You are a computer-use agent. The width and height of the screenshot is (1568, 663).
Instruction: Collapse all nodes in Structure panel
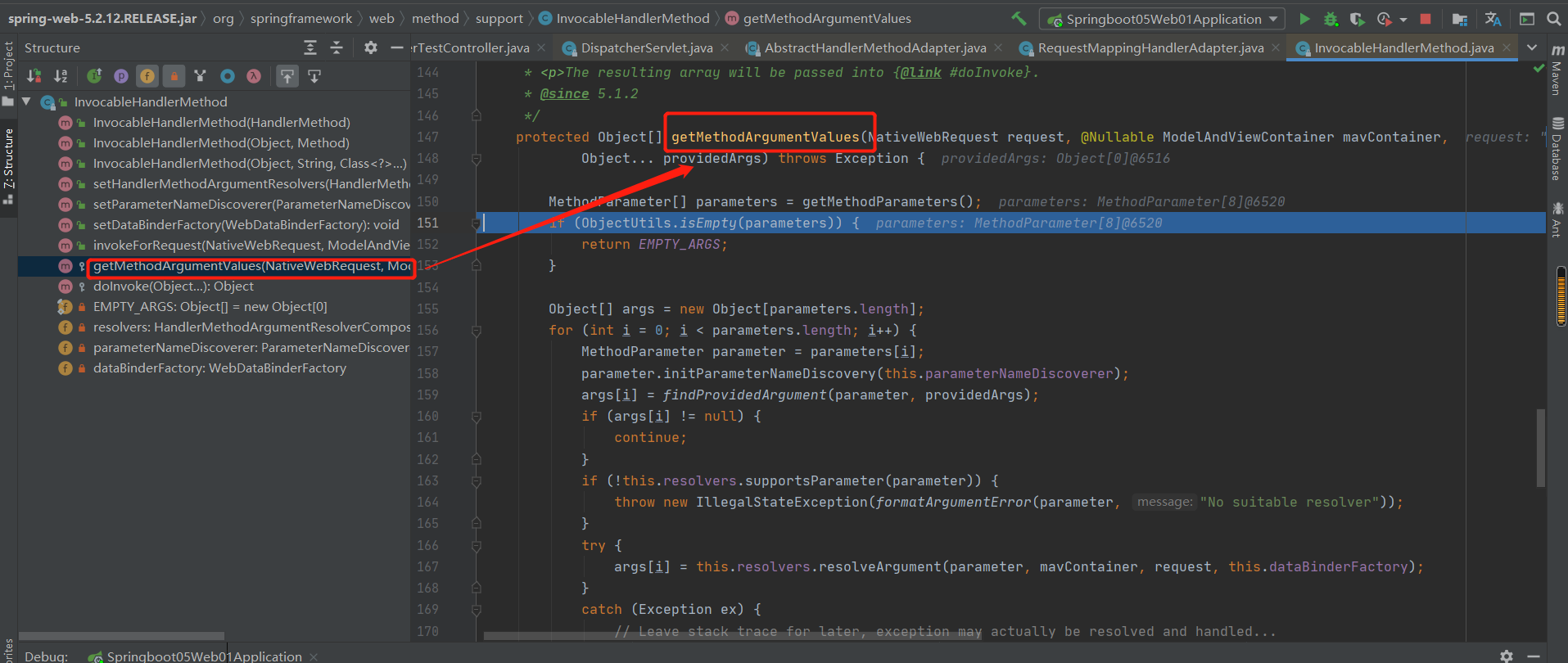(337, 47)
